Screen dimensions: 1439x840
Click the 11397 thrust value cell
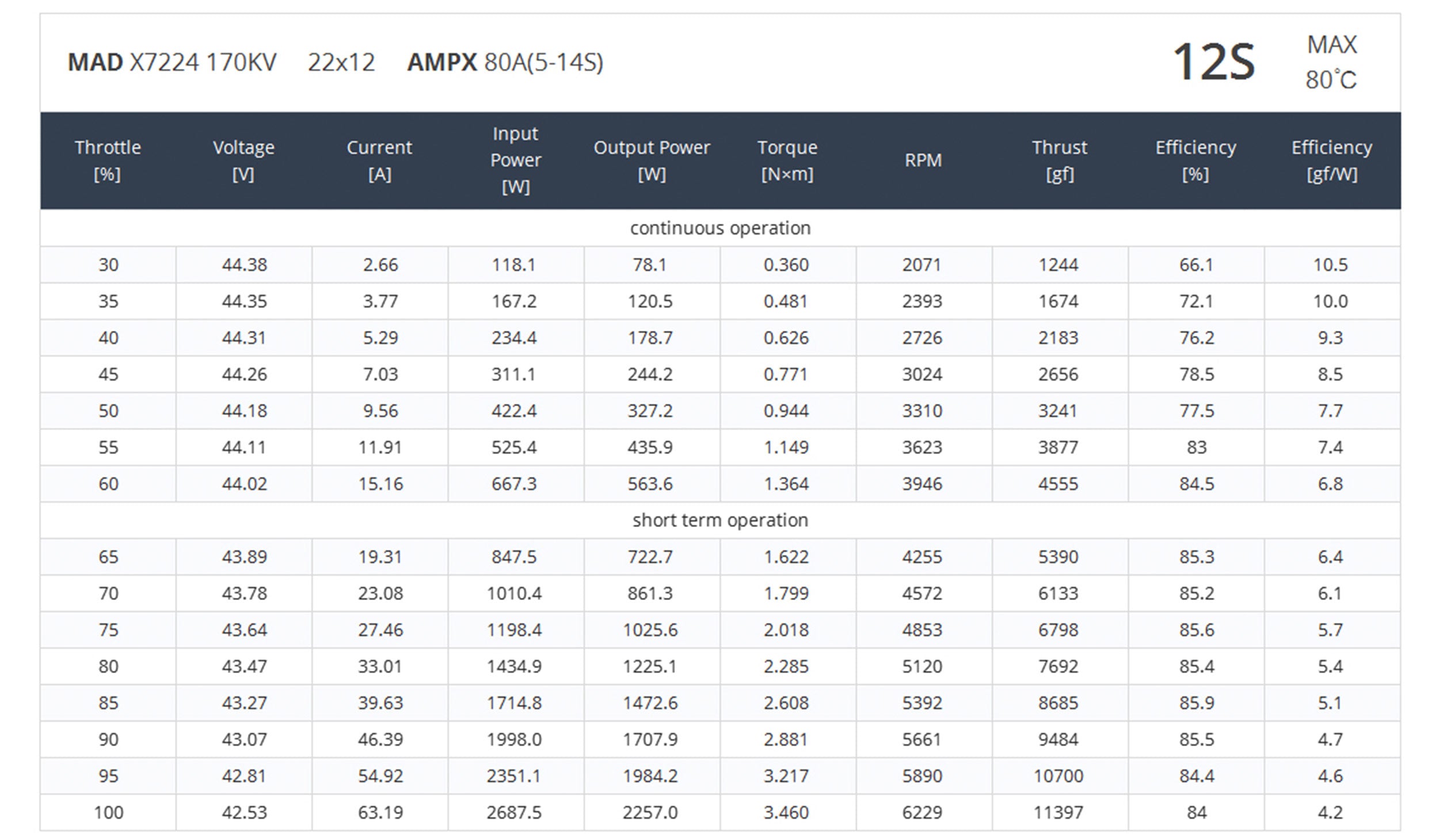coord(1058,812)
